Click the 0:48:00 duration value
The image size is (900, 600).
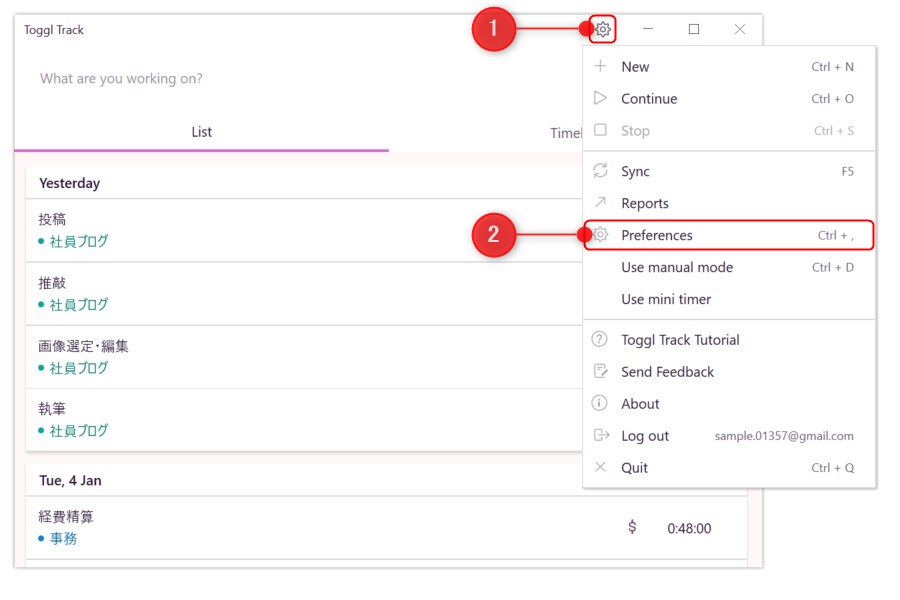[x=689, y=528]
